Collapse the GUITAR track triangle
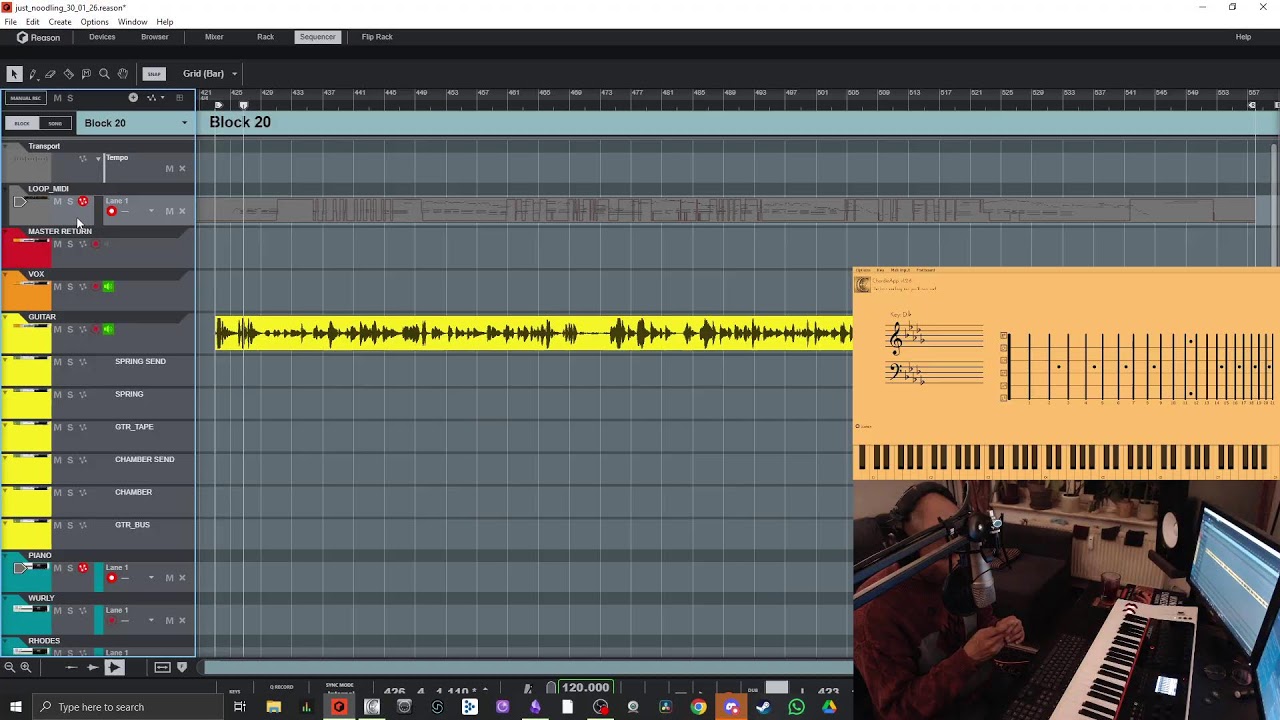The height and width of the screenshot is (720, 1280). (x=7, y=317)
